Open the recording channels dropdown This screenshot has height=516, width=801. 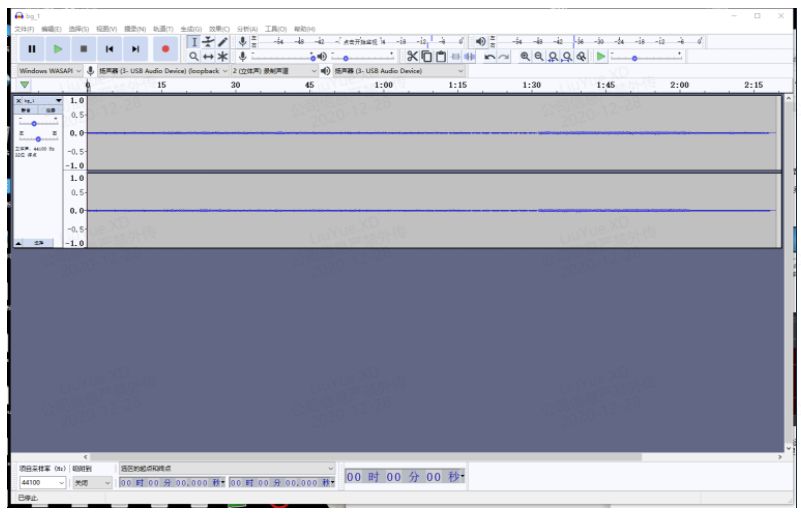274,71
